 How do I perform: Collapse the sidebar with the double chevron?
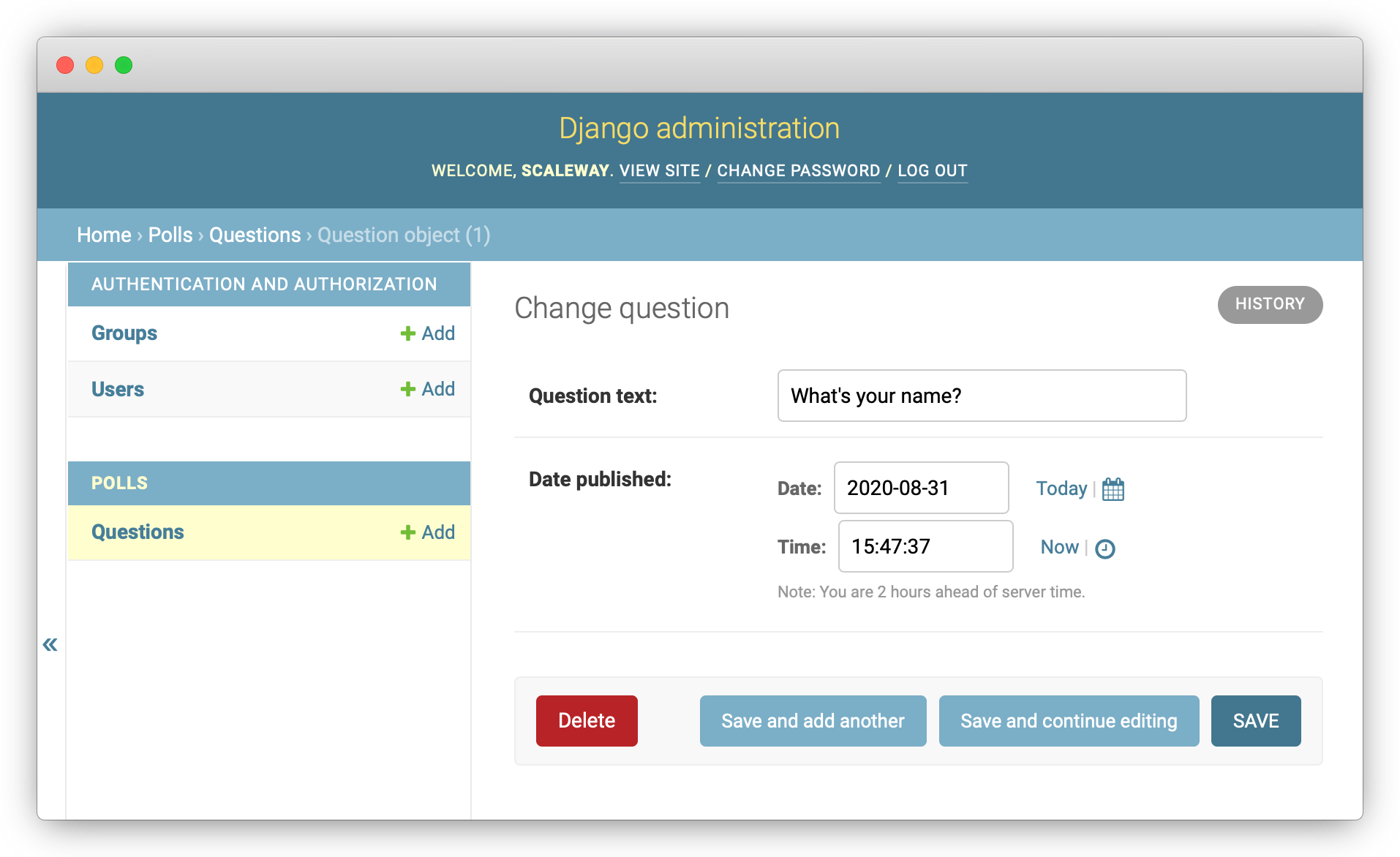coord(50,644)
